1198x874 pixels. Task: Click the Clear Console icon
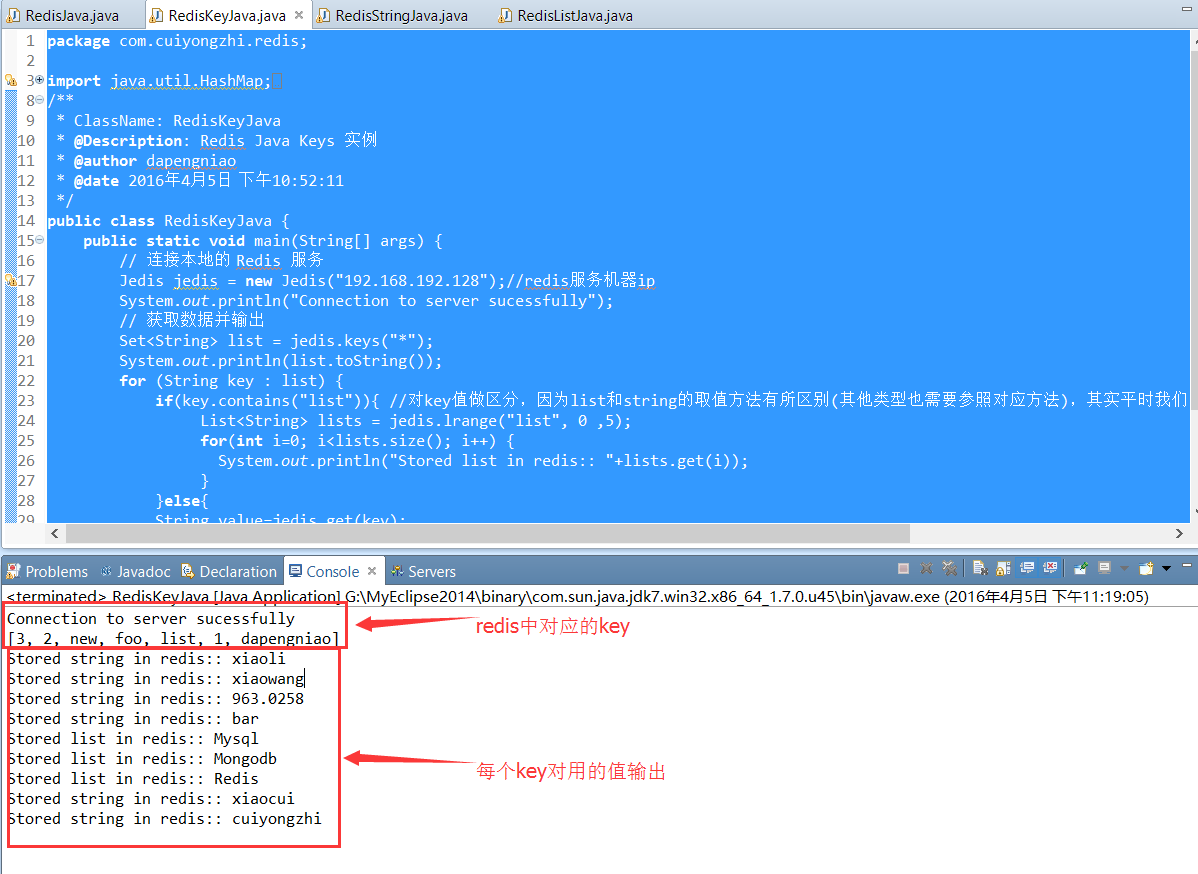click(980, 568)
